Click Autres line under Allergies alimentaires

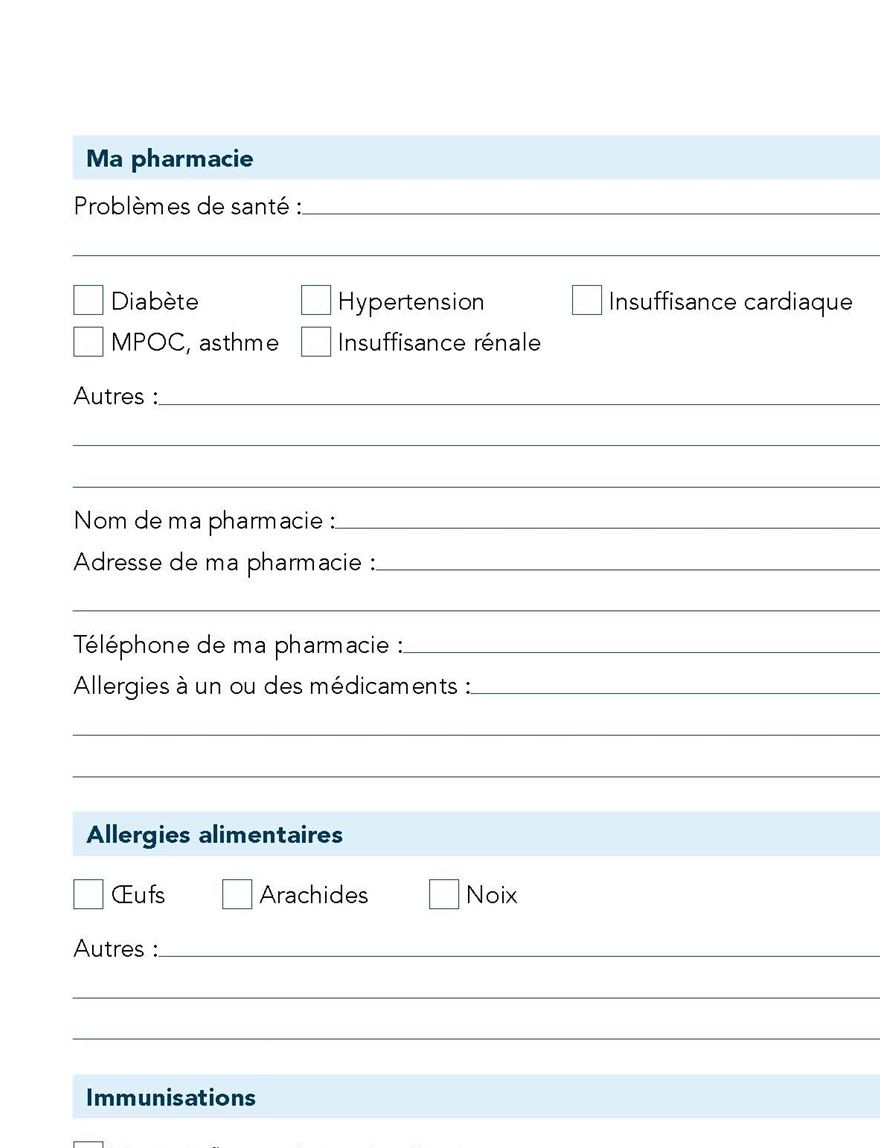(519, 948)
